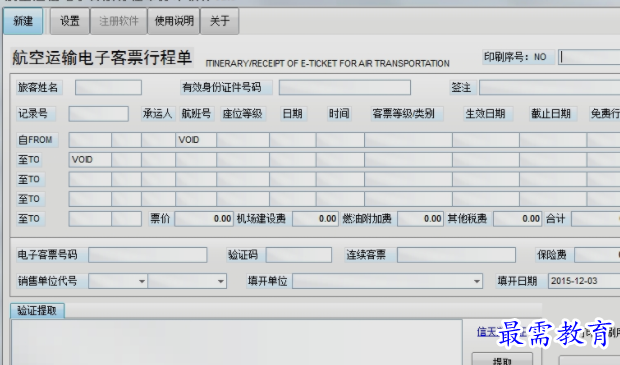620x365 pixels.
Task: Open the 设置 settings button
Action: coord(70,21)
